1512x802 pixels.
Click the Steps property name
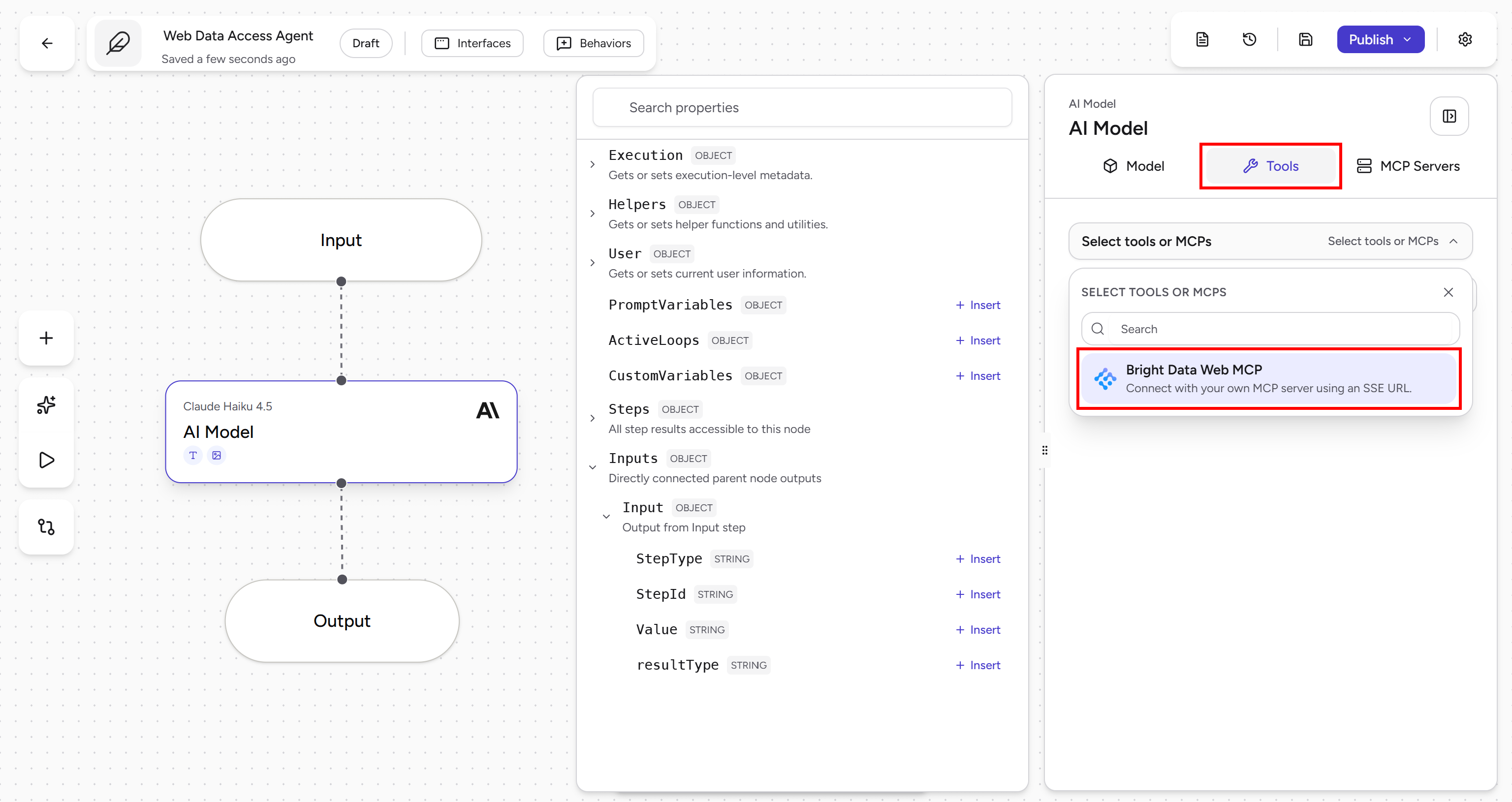point(629,409)
